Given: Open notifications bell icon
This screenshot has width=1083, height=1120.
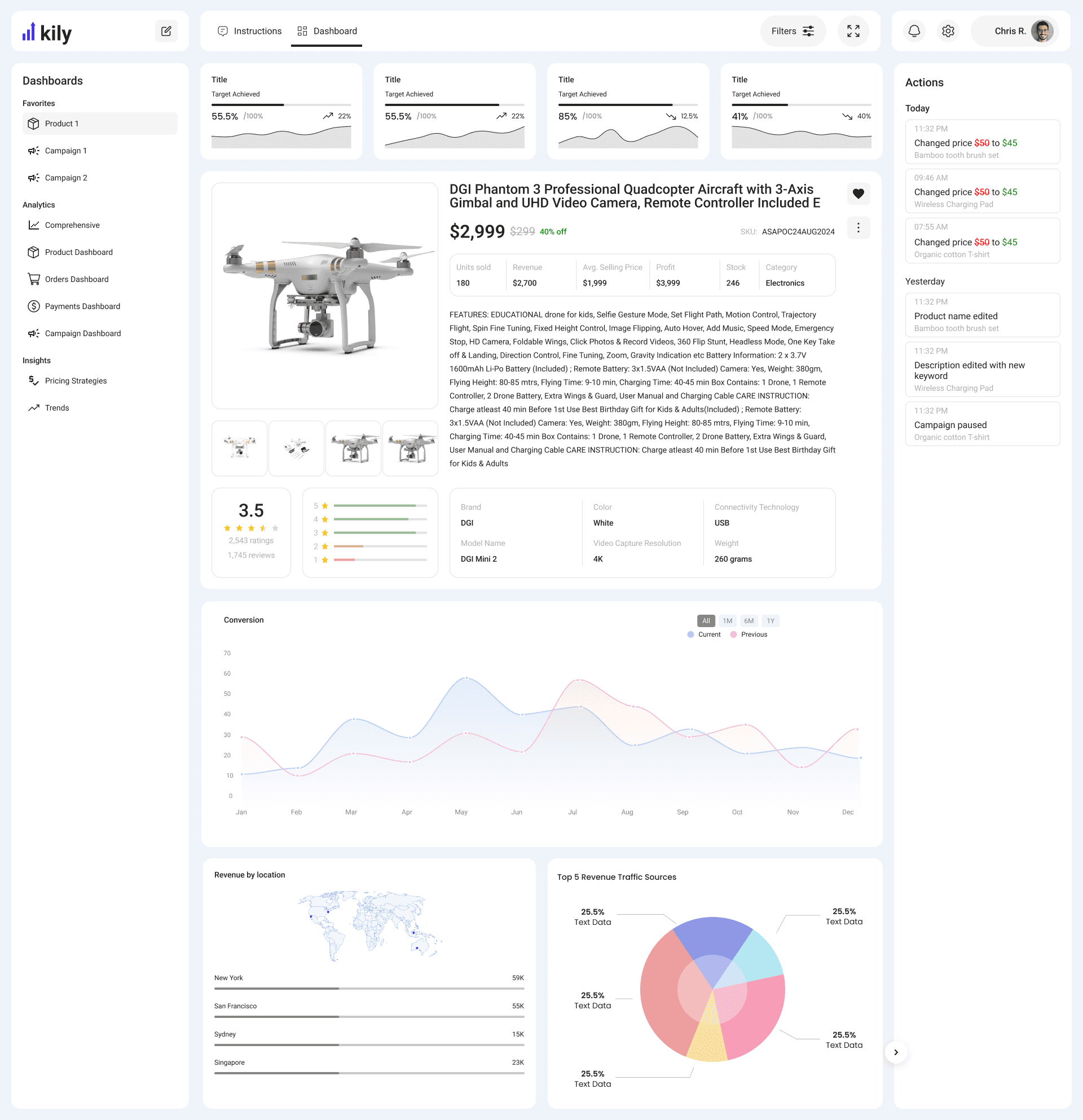Looking at the screenshot, I should (914, 32).
